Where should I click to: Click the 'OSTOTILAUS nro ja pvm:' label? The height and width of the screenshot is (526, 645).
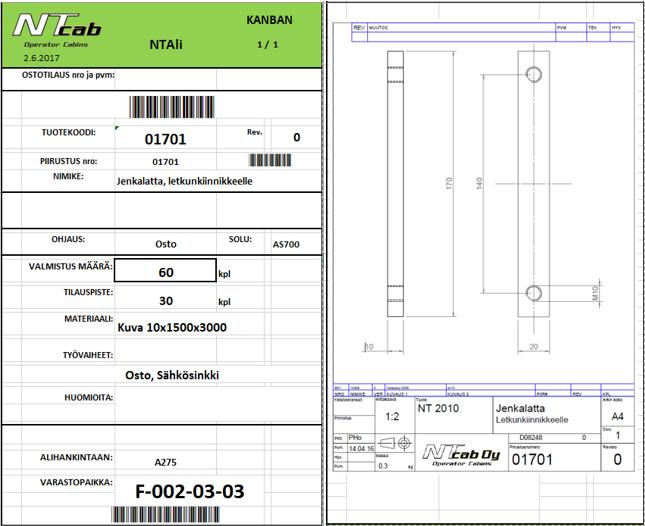68,75
